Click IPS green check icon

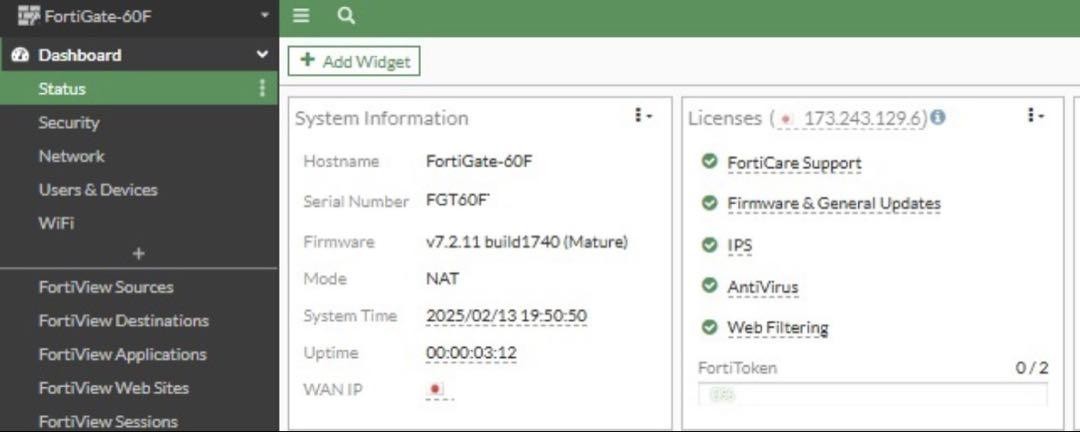click(709, 245)
